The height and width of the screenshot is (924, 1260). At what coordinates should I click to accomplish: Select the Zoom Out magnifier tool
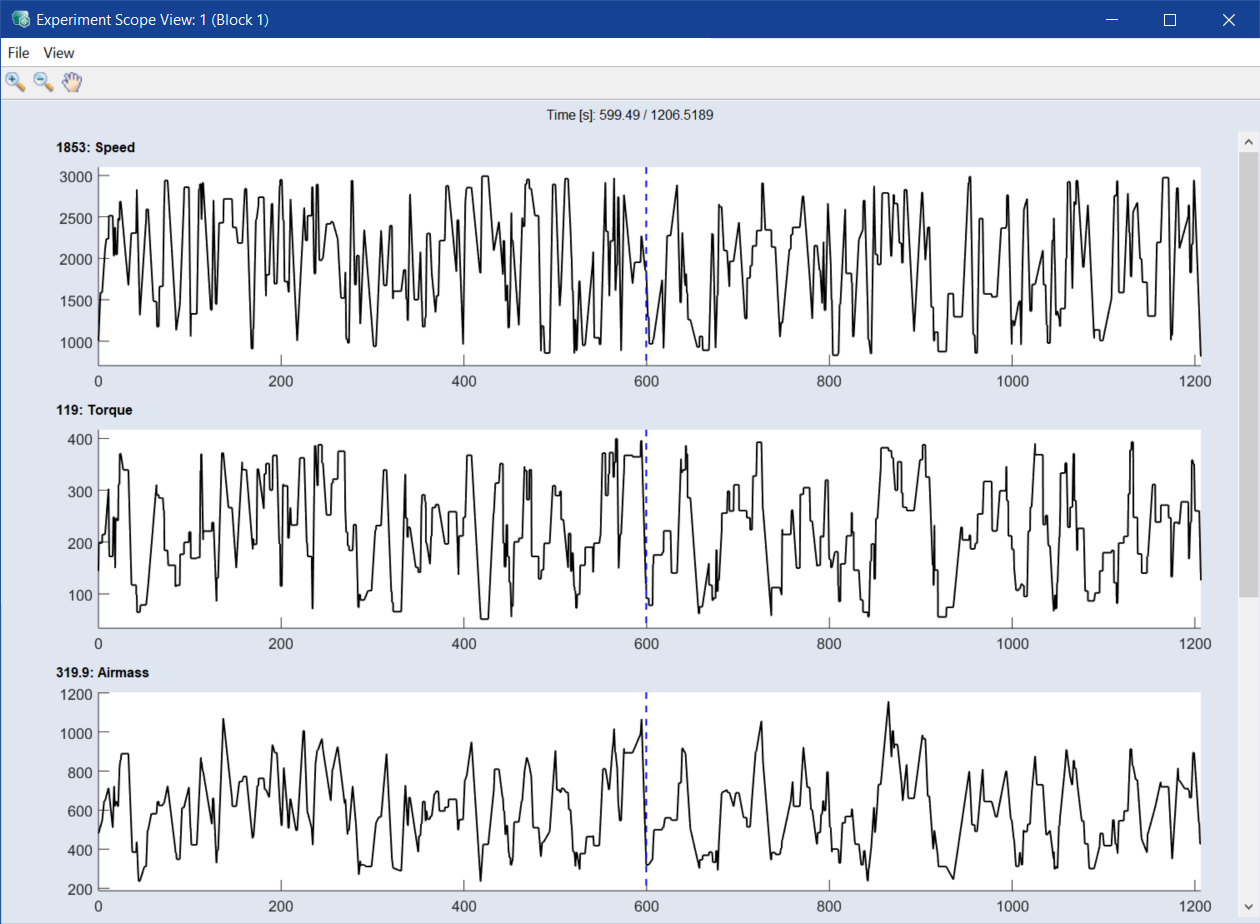(43, 82)
